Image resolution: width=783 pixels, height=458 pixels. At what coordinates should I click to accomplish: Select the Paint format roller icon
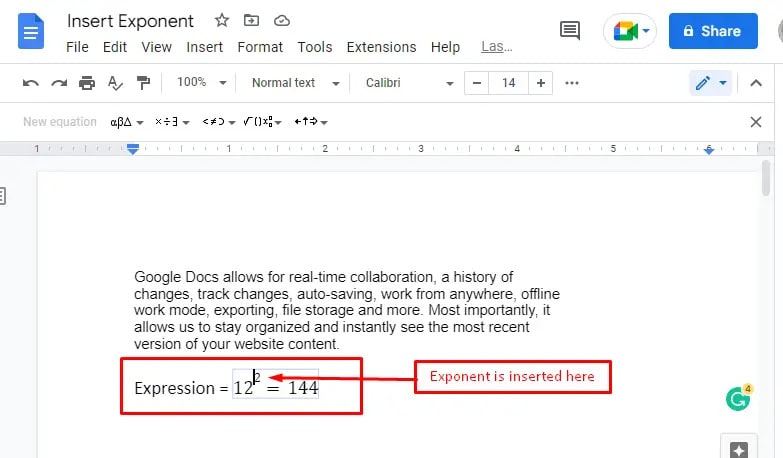143,83
